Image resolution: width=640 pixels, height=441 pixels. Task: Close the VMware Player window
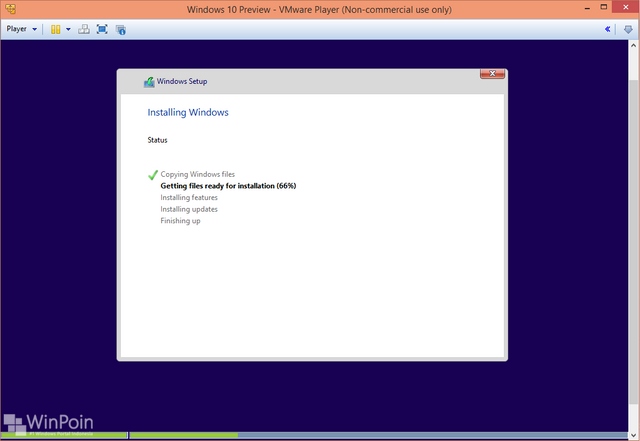[626, 7]
